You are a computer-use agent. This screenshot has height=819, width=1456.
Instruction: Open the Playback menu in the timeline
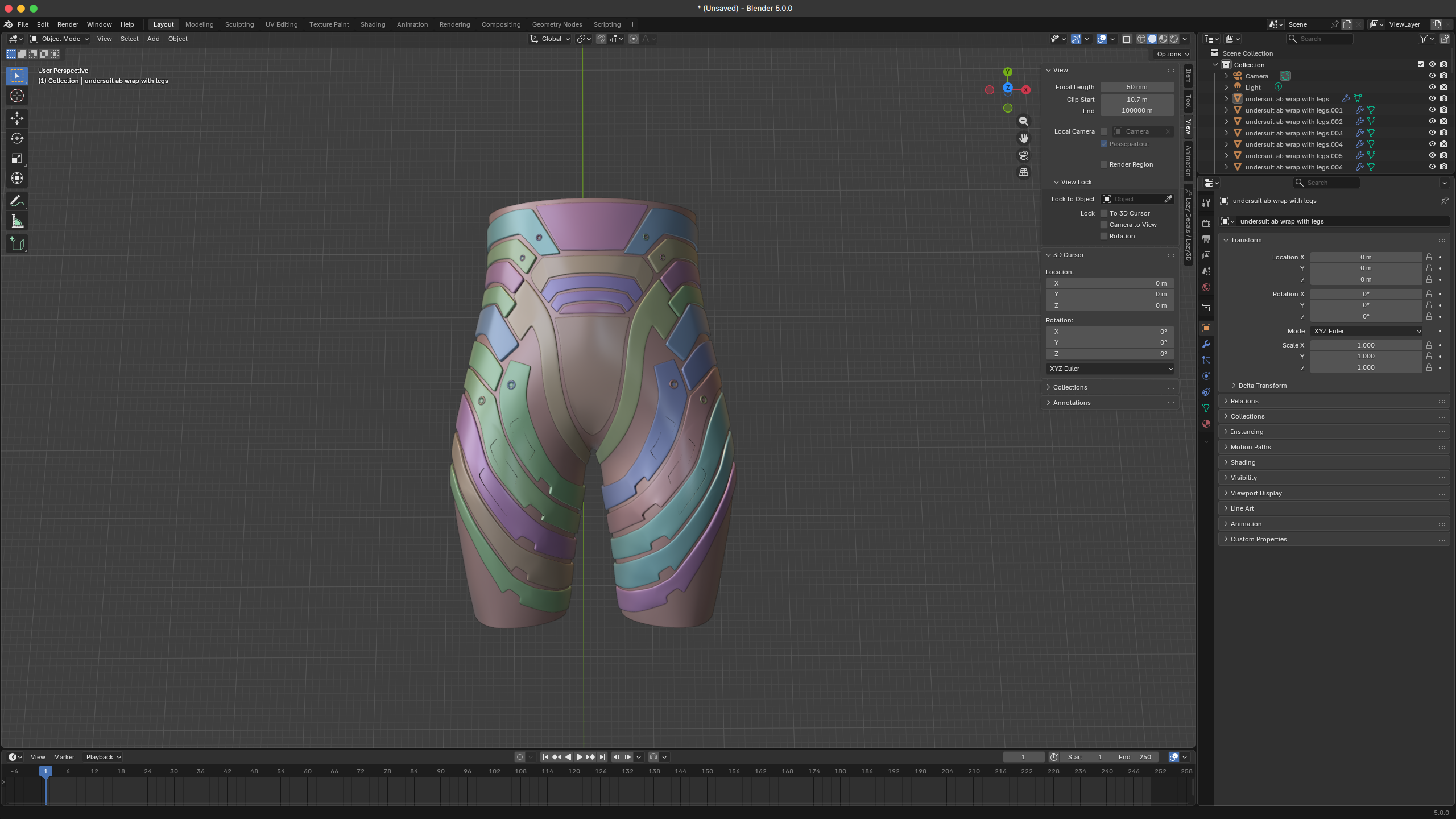[x=102, y=756]
